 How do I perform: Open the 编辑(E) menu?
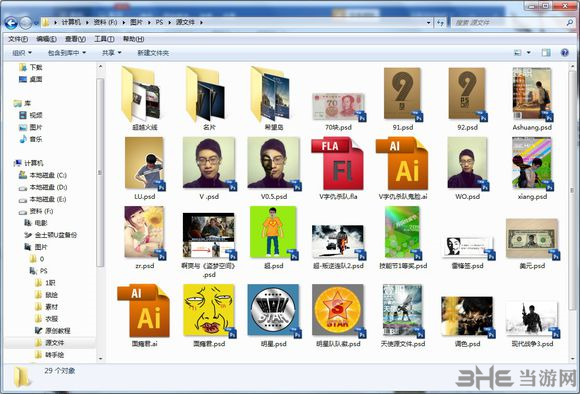(x=46, y=39)
